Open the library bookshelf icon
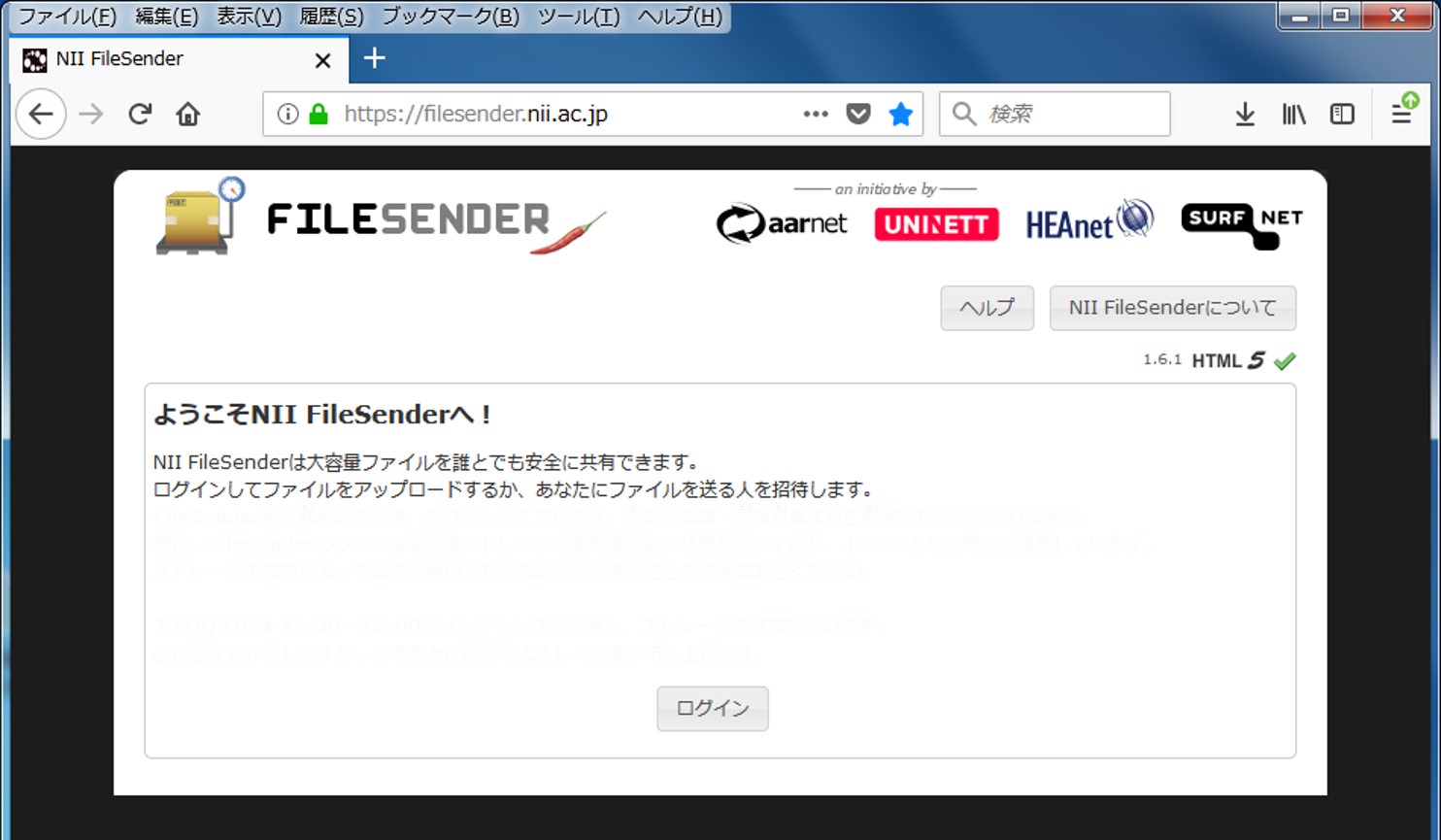Viewport: 1441px width, 840px height. [x=1293, y=115]
